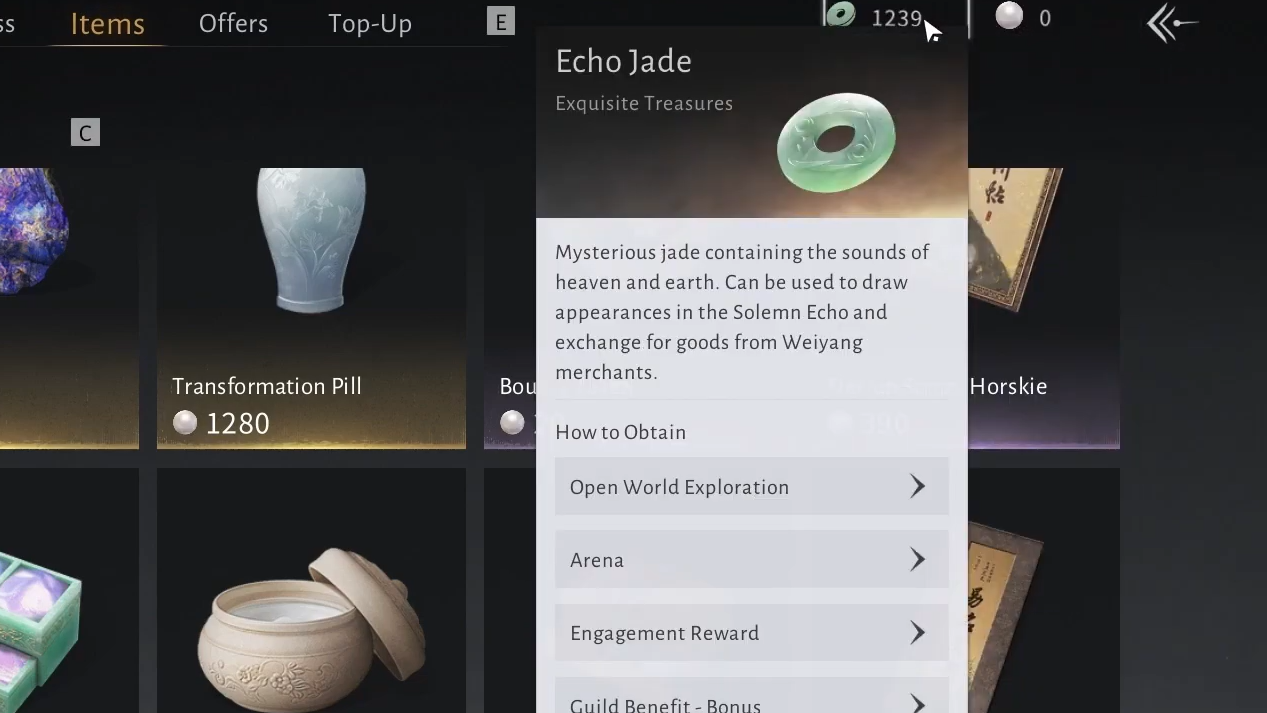Screen dimensions: 1267x713
Task: Click pearl price icon beside 1280
Action: click(x=185, y=423)
